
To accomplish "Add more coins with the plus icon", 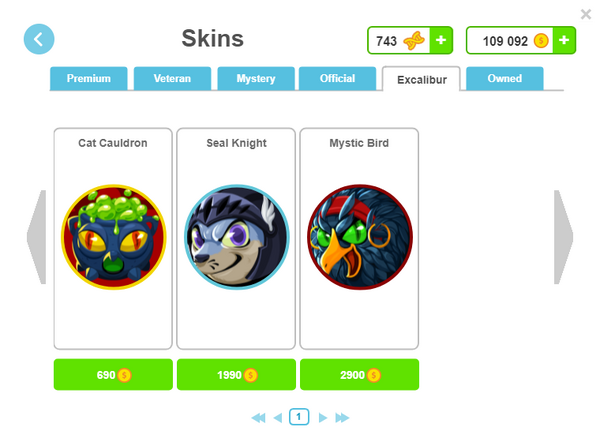I will 564,40.
